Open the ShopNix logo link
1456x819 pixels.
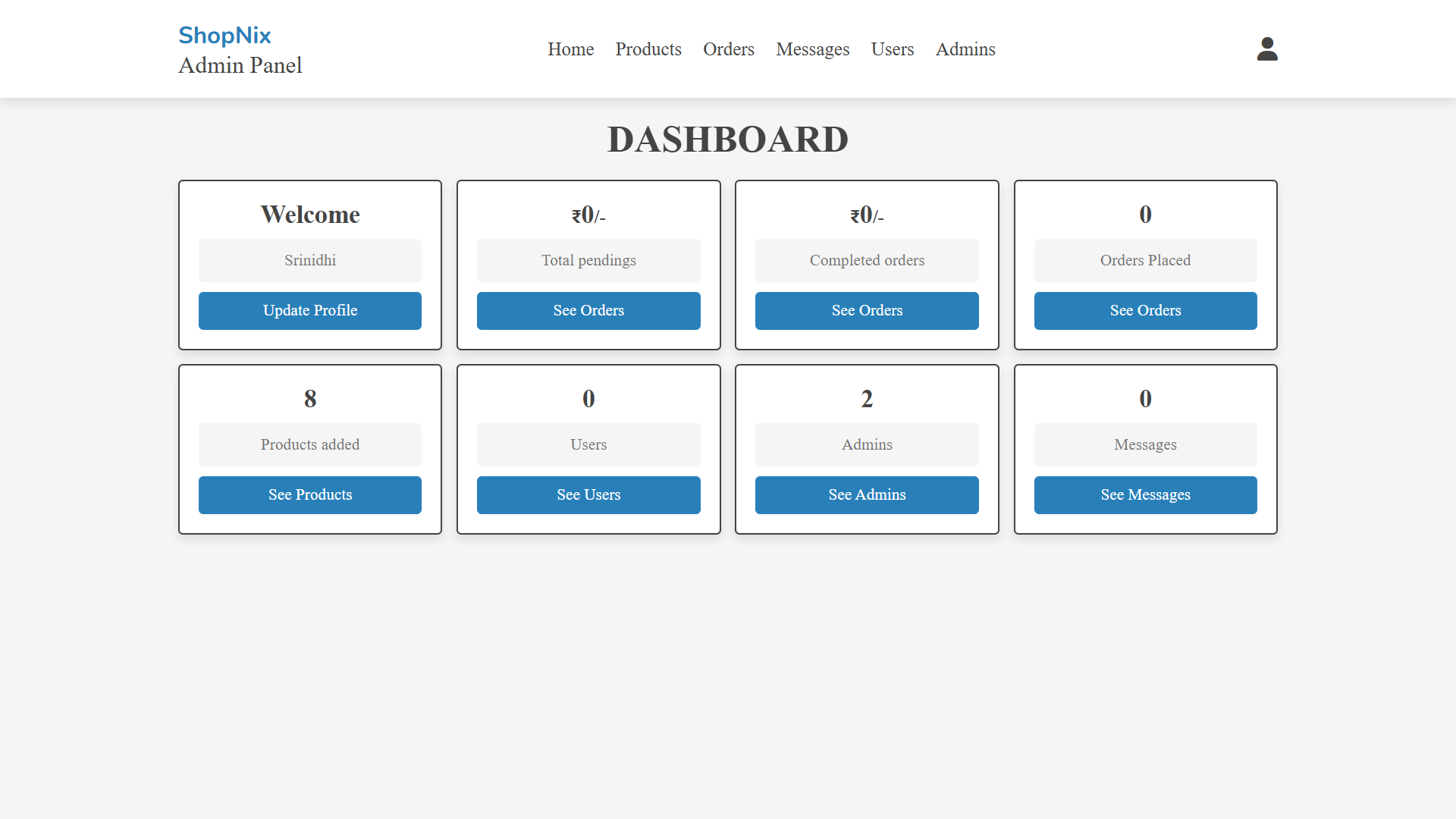click(x=224, y=36)
